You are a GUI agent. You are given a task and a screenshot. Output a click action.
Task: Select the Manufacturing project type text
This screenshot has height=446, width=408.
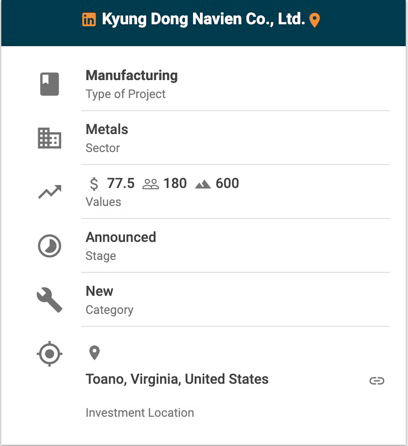click(132, 75)
